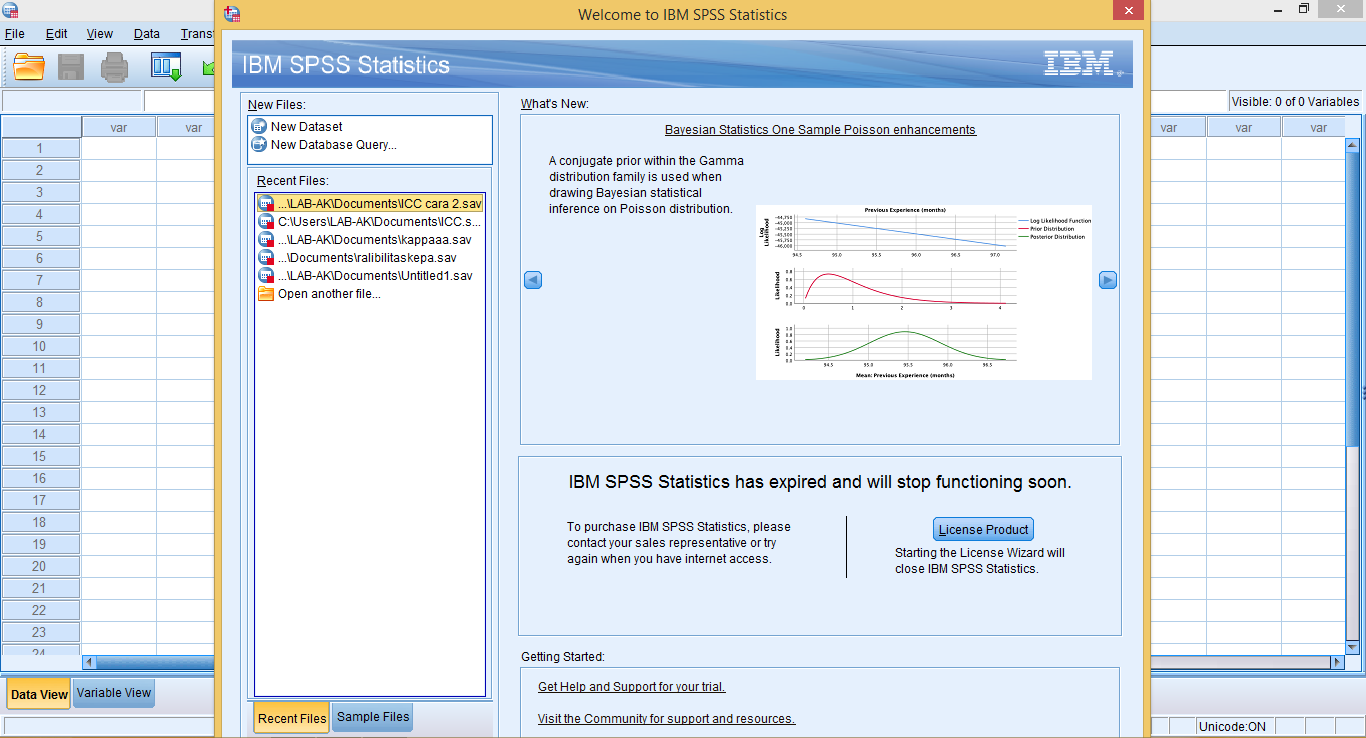The width and height of the screenshot is (1366, 738).
Task: Click the horizontal scrollbar left arrow
Action: pos(89,663)
